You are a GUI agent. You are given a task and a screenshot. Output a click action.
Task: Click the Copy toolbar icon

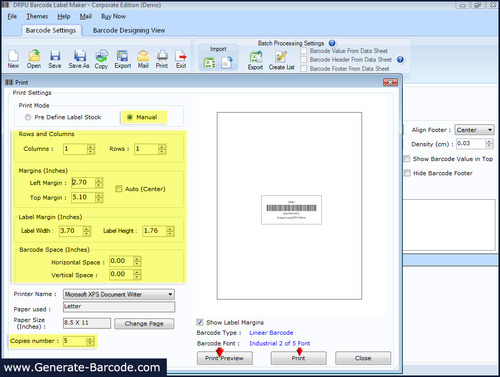pos(101,59)
